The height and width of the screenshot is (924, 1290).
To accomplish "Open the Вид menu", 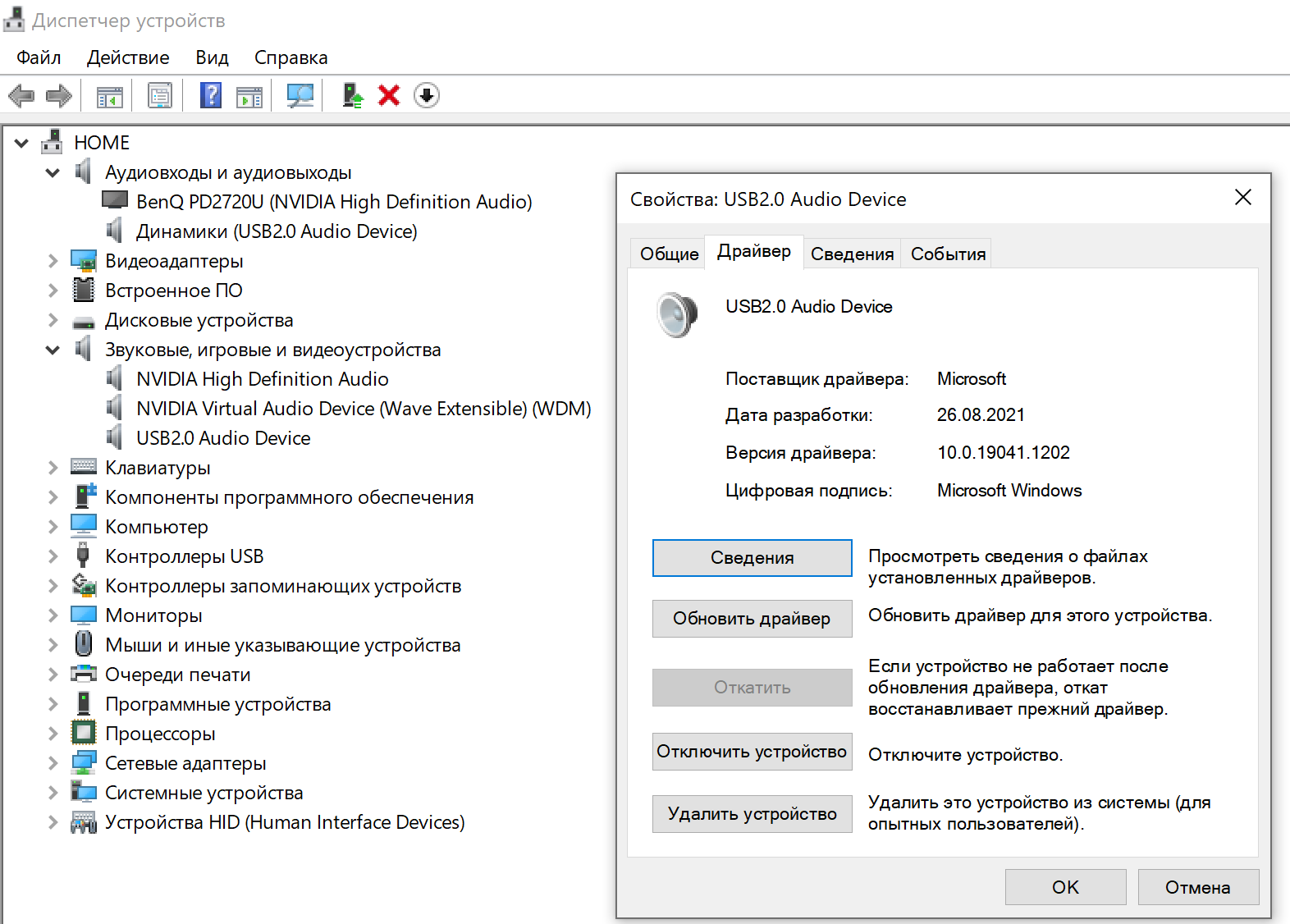I will (x=212, y=57).
